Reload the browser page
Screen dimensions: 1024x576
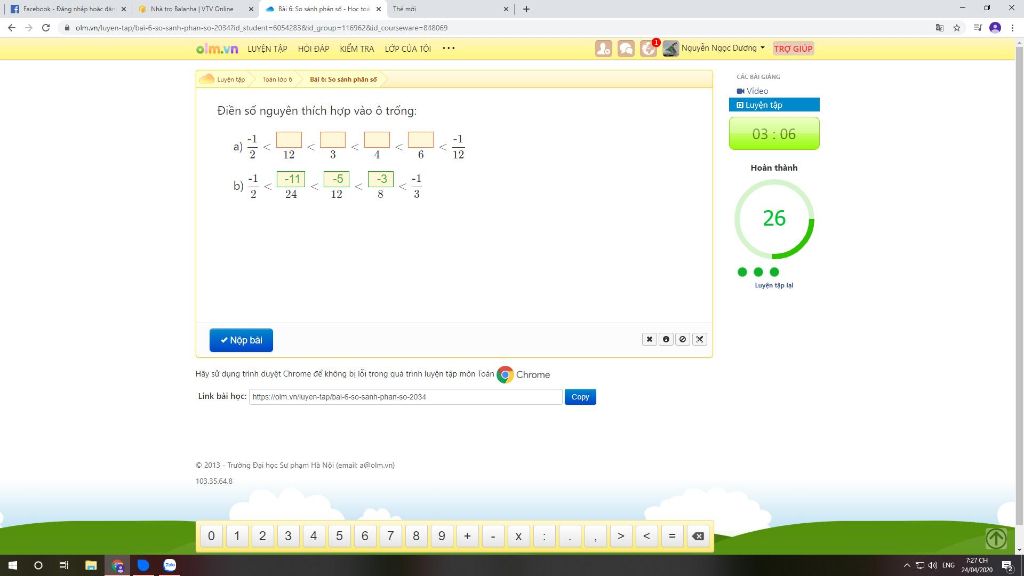click(x=46, y=27)
